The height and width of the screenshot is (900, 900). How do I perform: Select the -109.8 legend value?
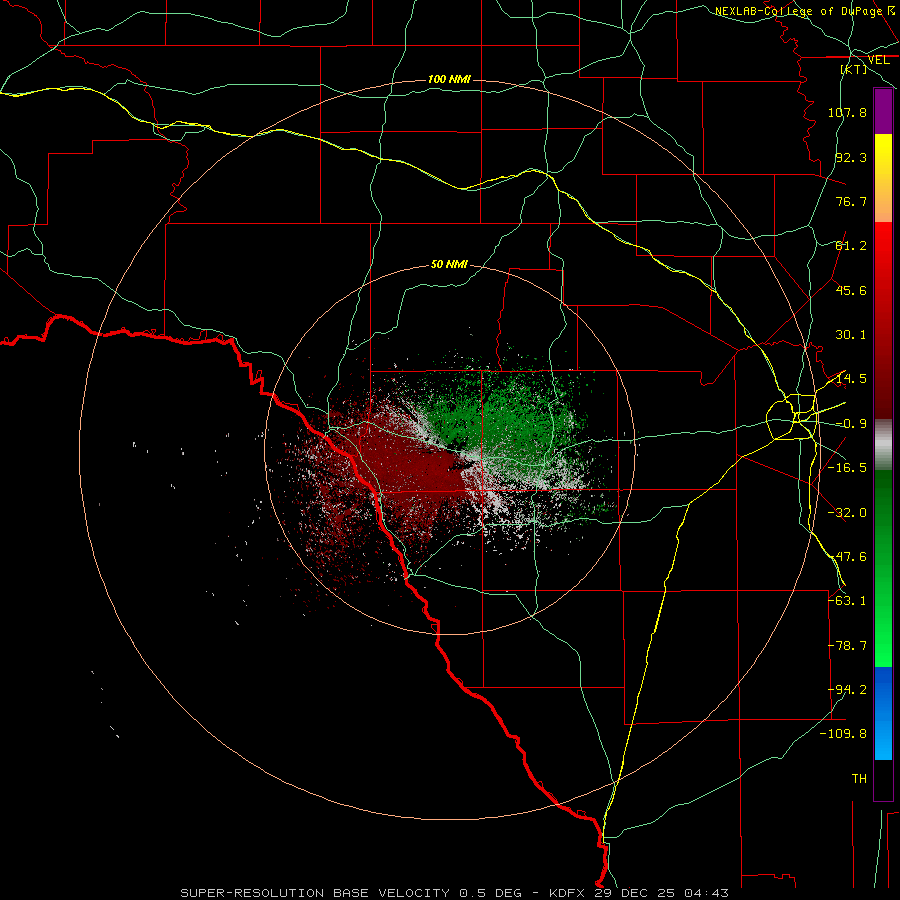(x=843, y=734)
